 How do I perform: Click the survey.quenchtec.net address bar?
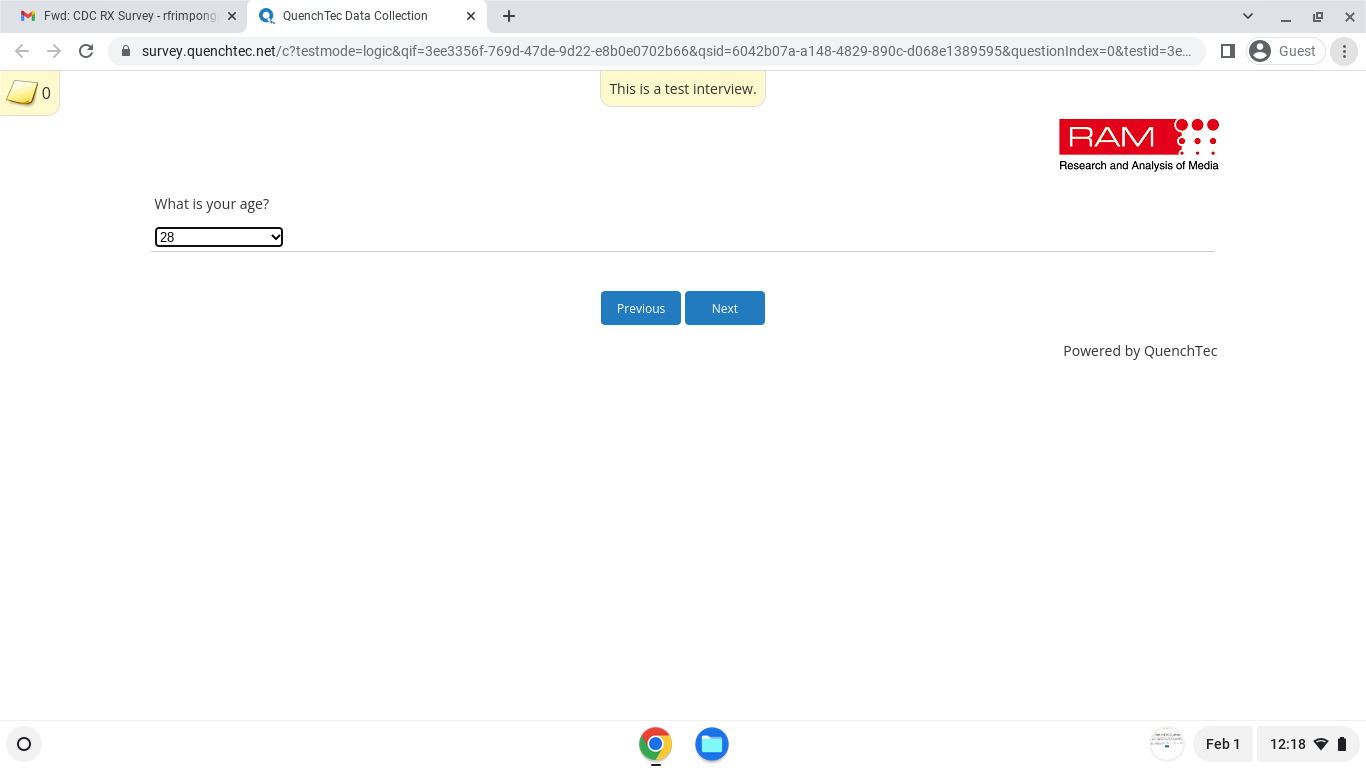point(656,51)
